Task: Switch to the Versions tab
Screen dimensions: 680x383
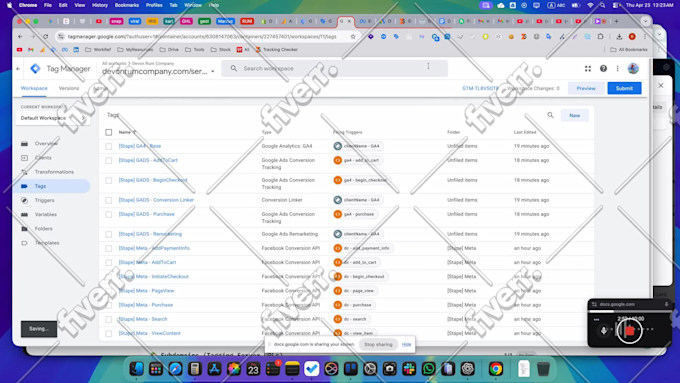Action: [x=69, y=88]
